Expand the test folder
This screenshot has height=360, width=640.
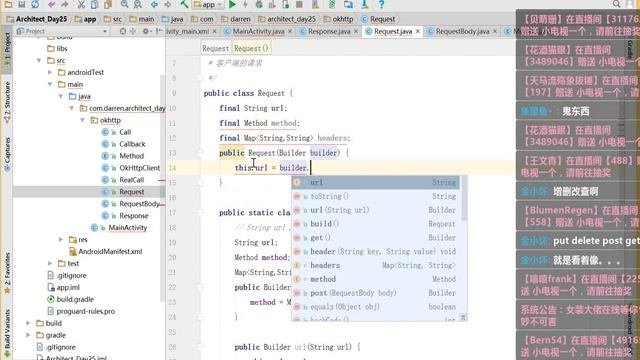(x=50, y=263)
